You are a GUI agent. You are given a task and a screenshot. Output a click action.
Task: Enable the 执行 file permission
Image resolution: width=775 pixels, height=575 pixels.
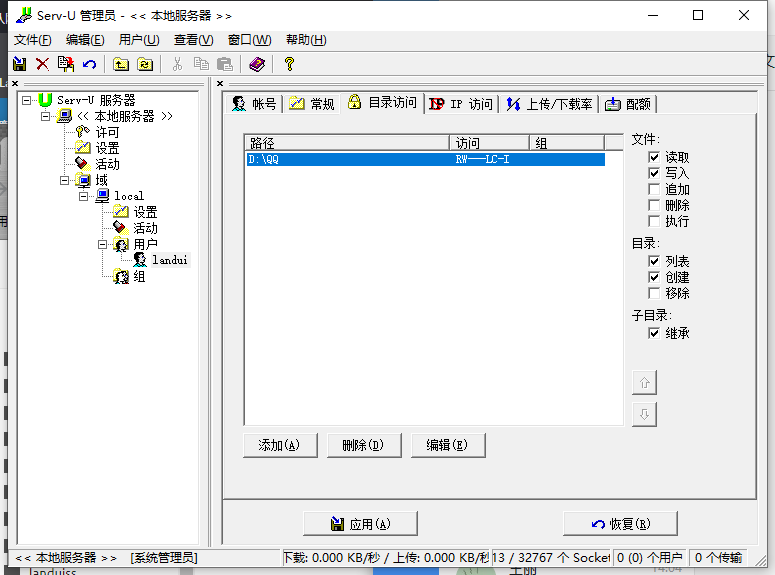[x=654, y=221]
